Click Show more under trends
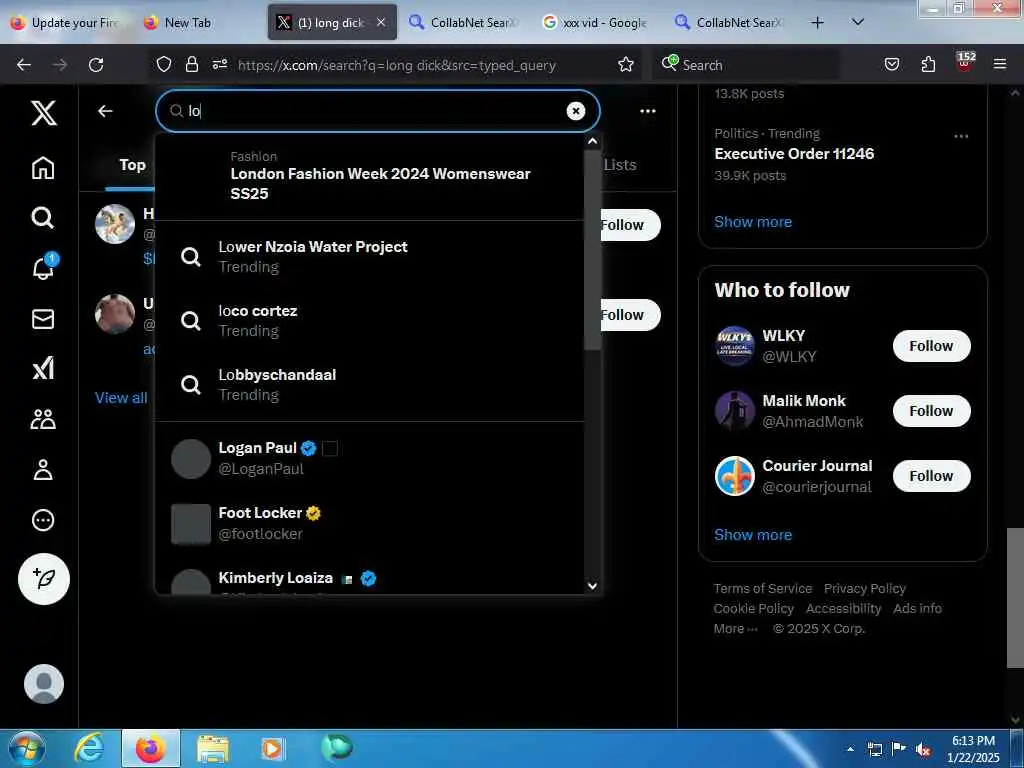The height and width of the screenshot is (768, 1024). 753,222
